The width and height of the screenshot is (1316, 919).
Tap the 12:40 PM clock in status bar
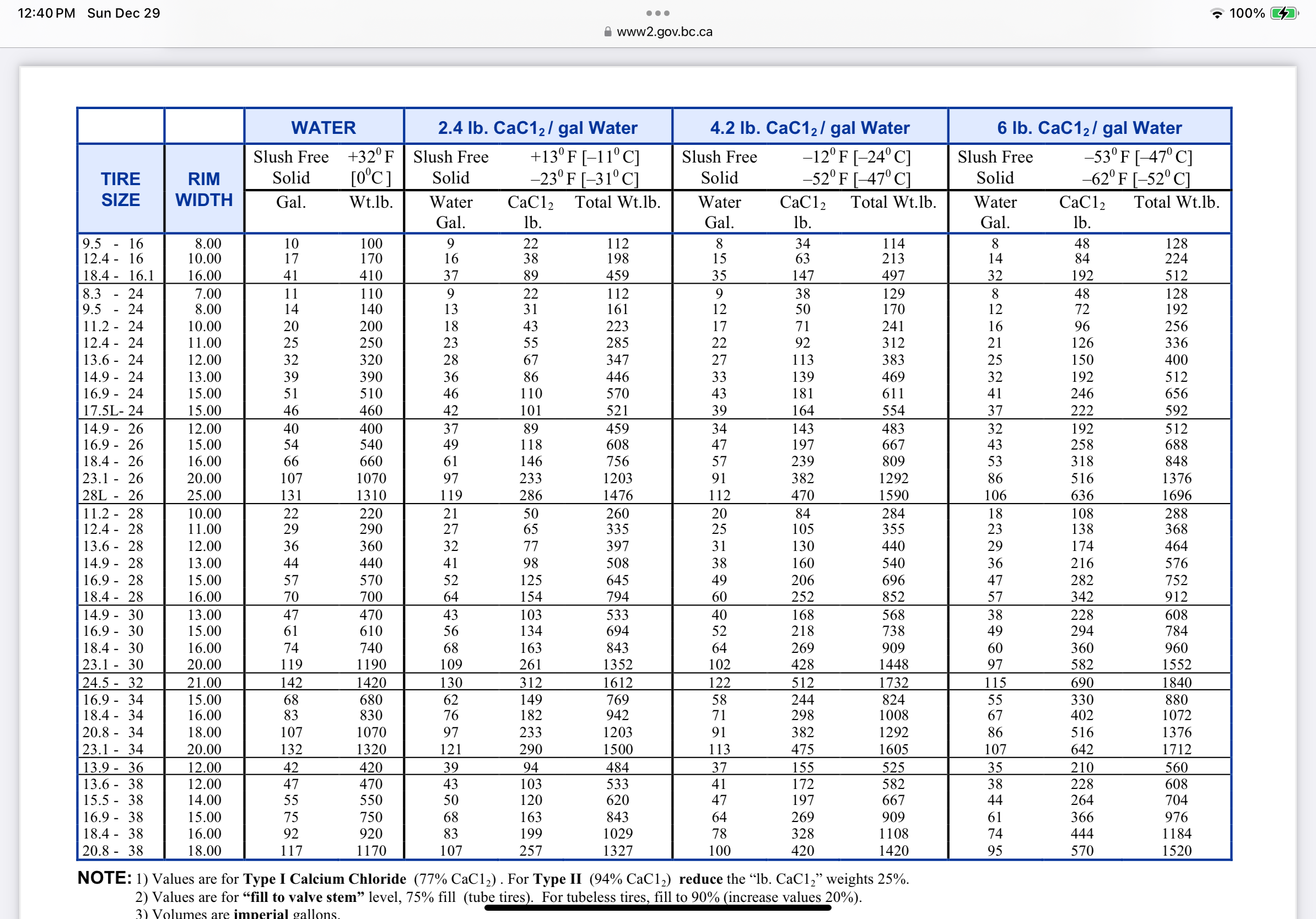tap(46, 13)
